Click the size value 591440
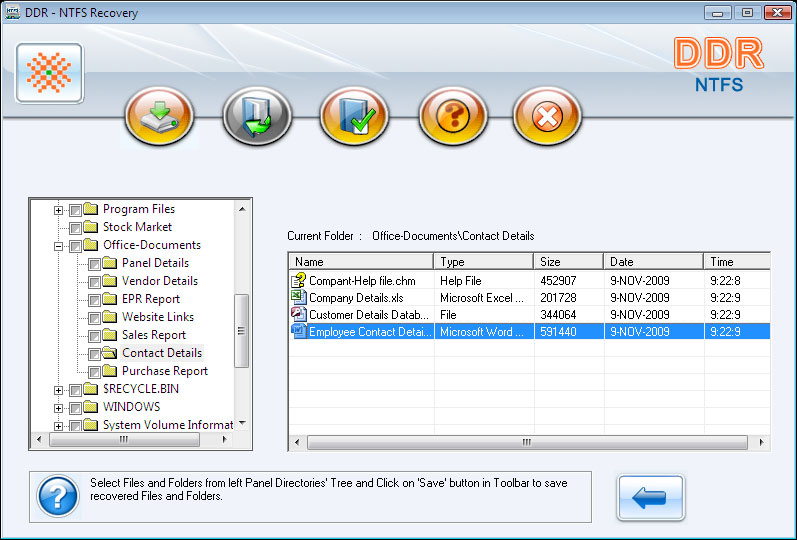The image size is (797, 540). pyautogui.click(x=558, y=332)
